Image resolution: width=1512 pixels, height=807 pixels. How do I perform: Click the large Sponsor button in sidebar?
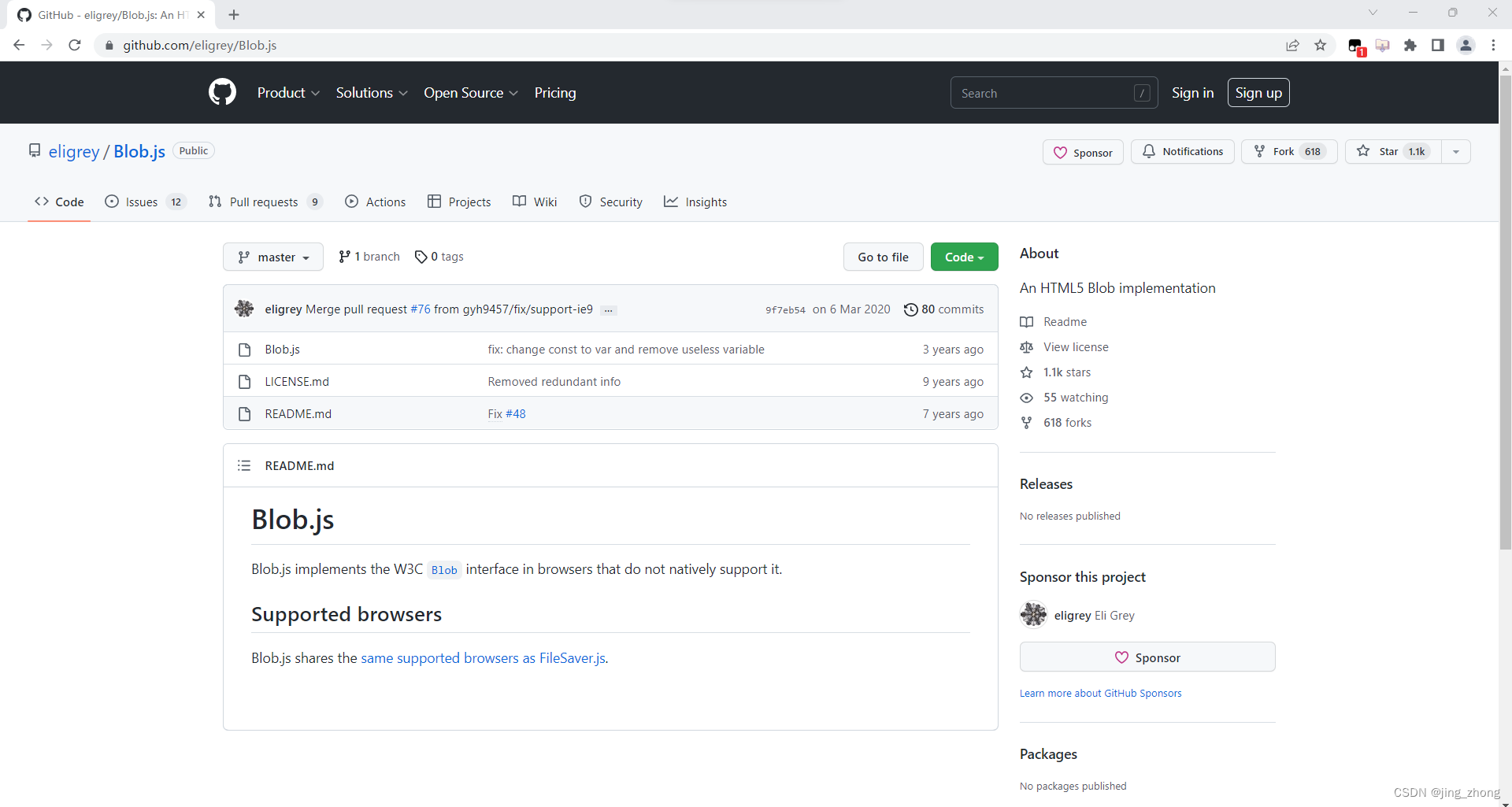(x=1147, y=657)
